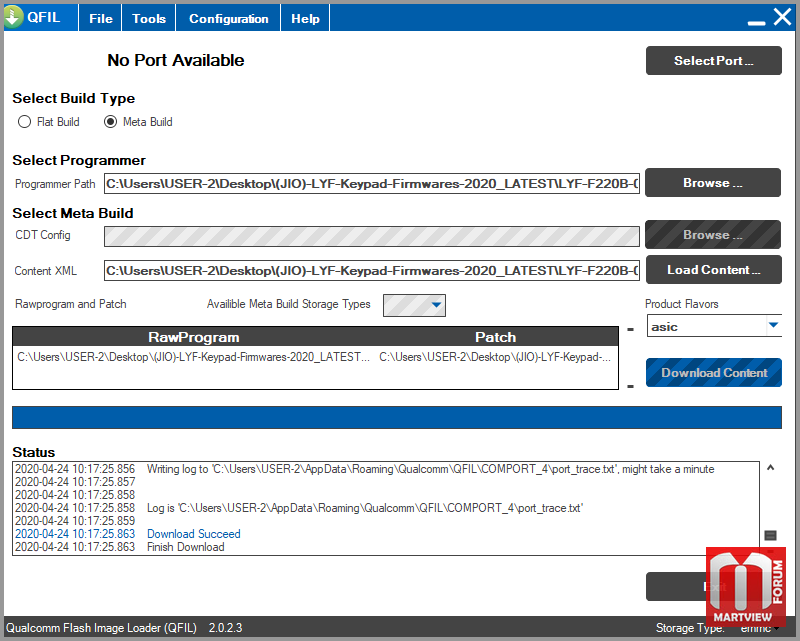Click the blue download progress bar
800x641 pixels.
coord(397,417)
